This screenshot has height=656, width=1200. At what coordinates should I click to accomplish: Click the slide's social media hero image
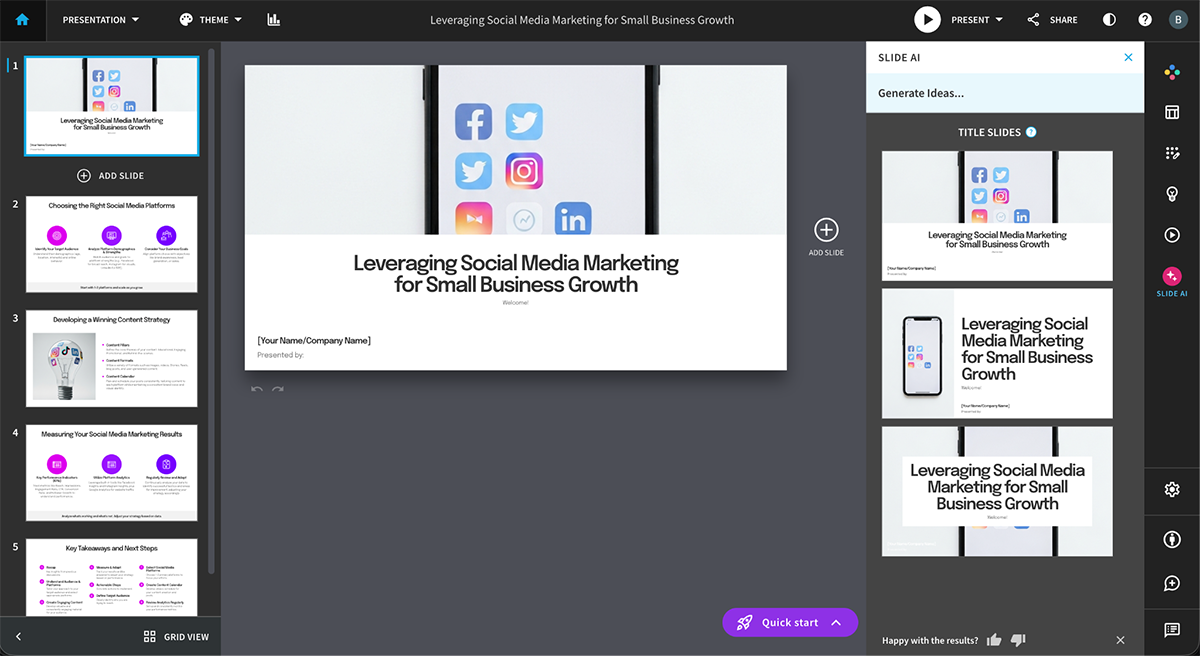(516, 150)
